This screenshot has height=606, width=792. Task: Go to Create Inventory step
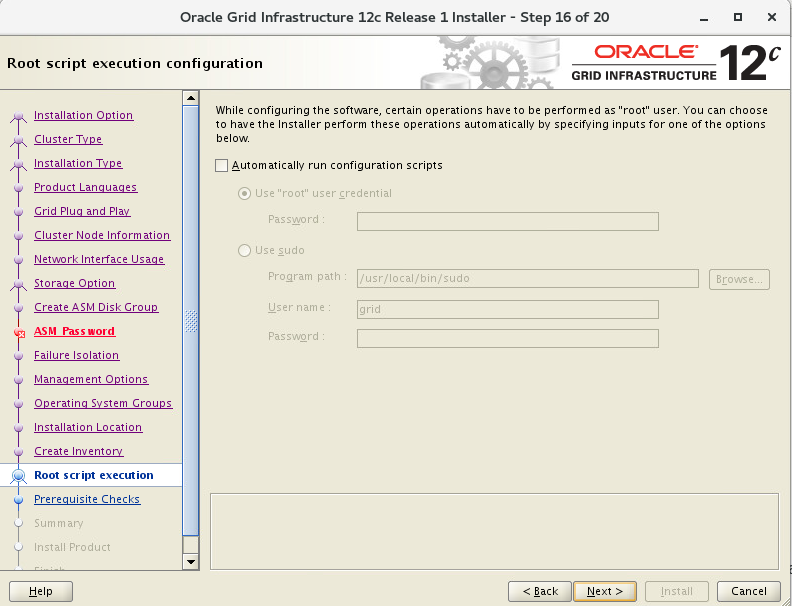pos(79,451)
